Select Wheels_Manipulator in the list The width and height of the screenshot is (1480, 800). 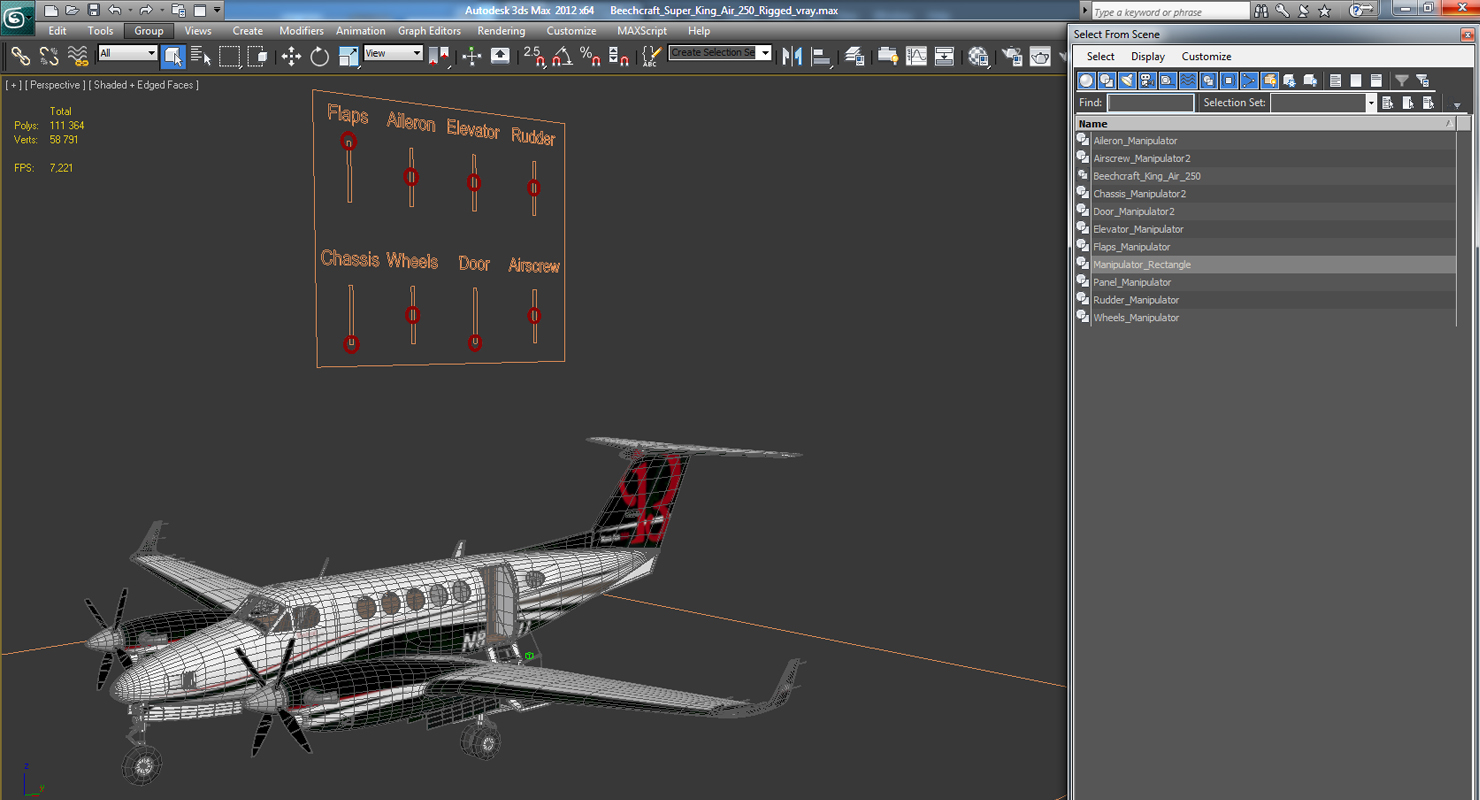coord(1136,318)
